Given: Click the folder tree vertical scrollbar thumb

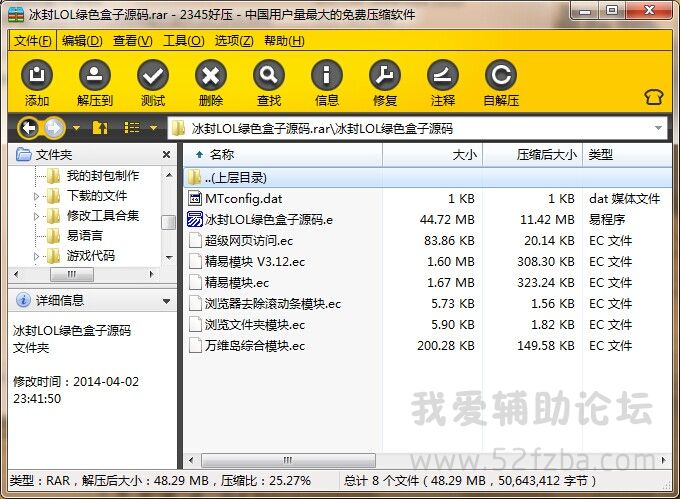Looking at the screenshot, I should (x=168, y=222).
